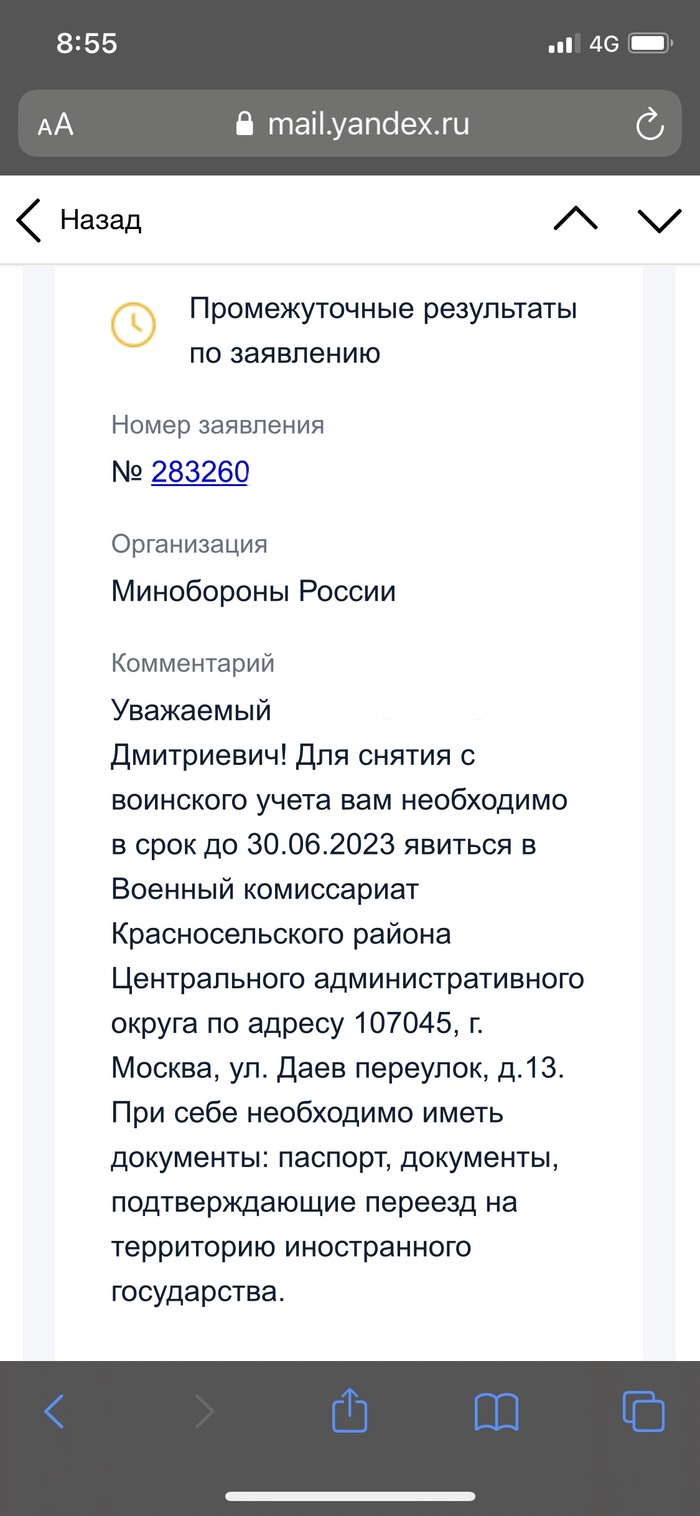
Task: Open application number 283260 link
Action: (x=200, y=472)
